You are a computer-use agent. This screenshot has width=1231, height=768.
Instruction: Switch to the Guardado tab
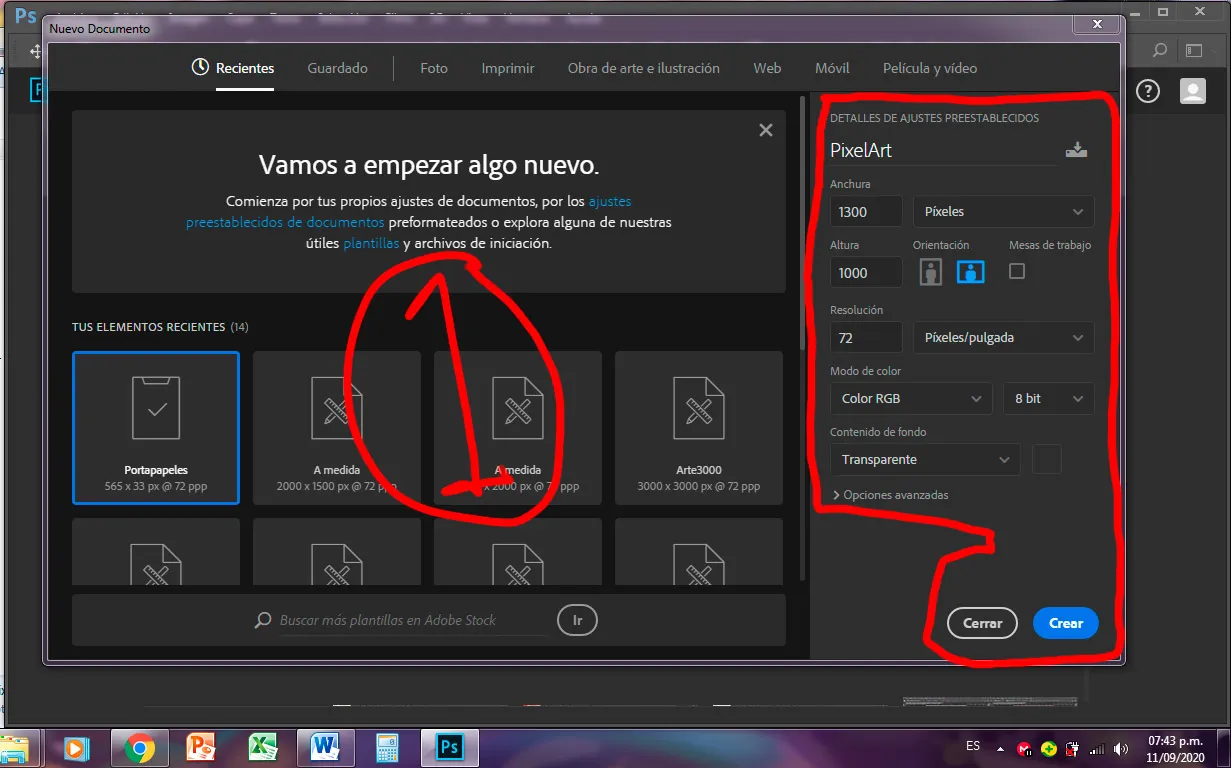click(x=338, y=68)
